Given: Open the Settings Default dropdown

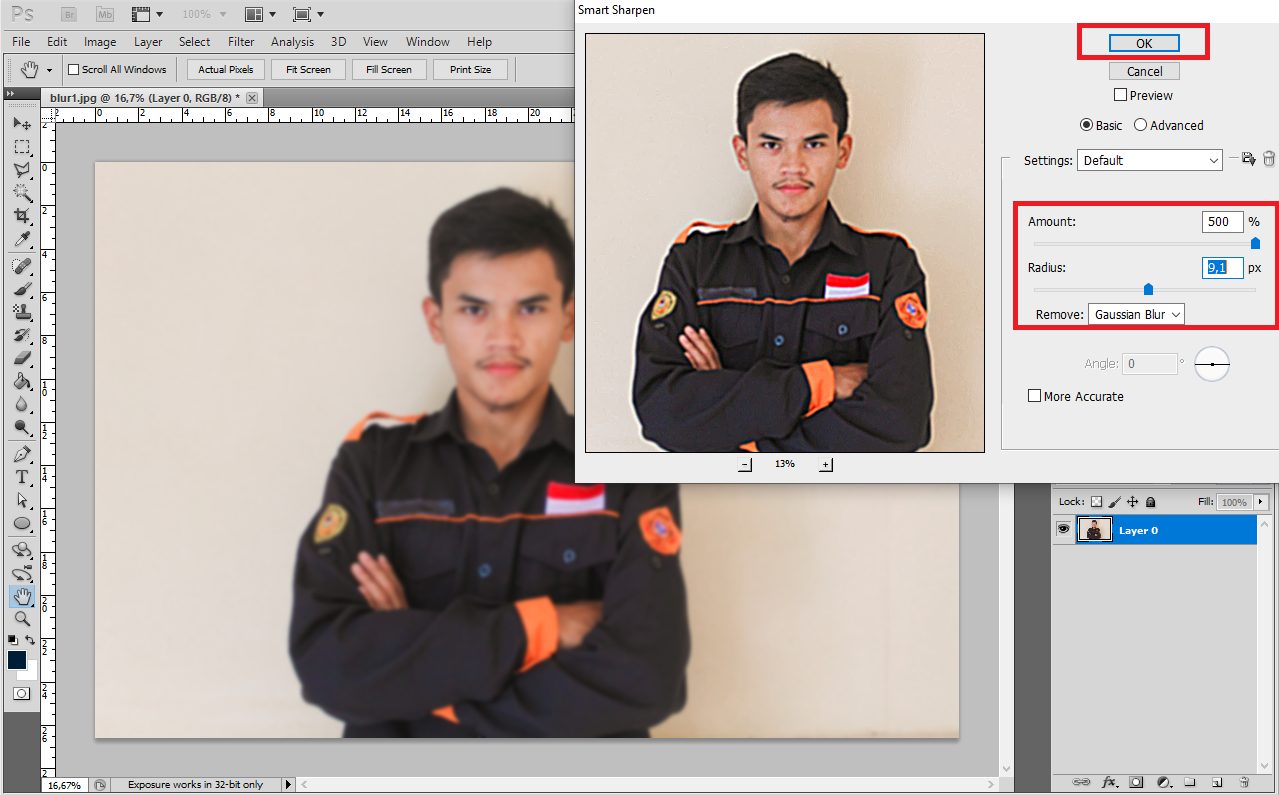Looking at the screenshot, I should [x=1149, y=160].
